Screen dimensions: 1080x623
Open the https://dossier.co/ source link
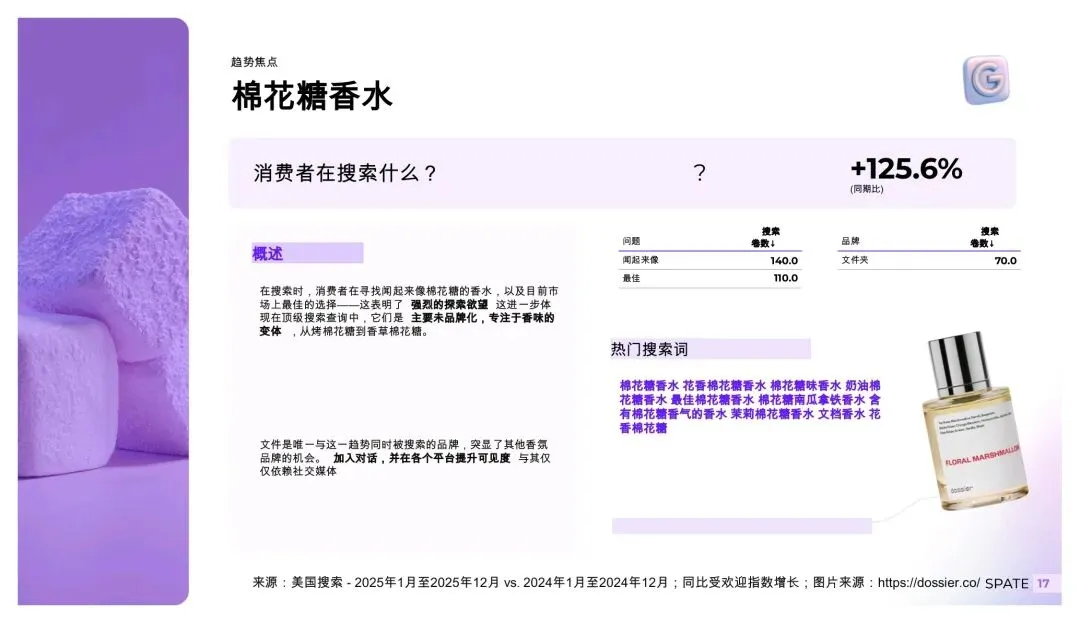click(928, 582)
